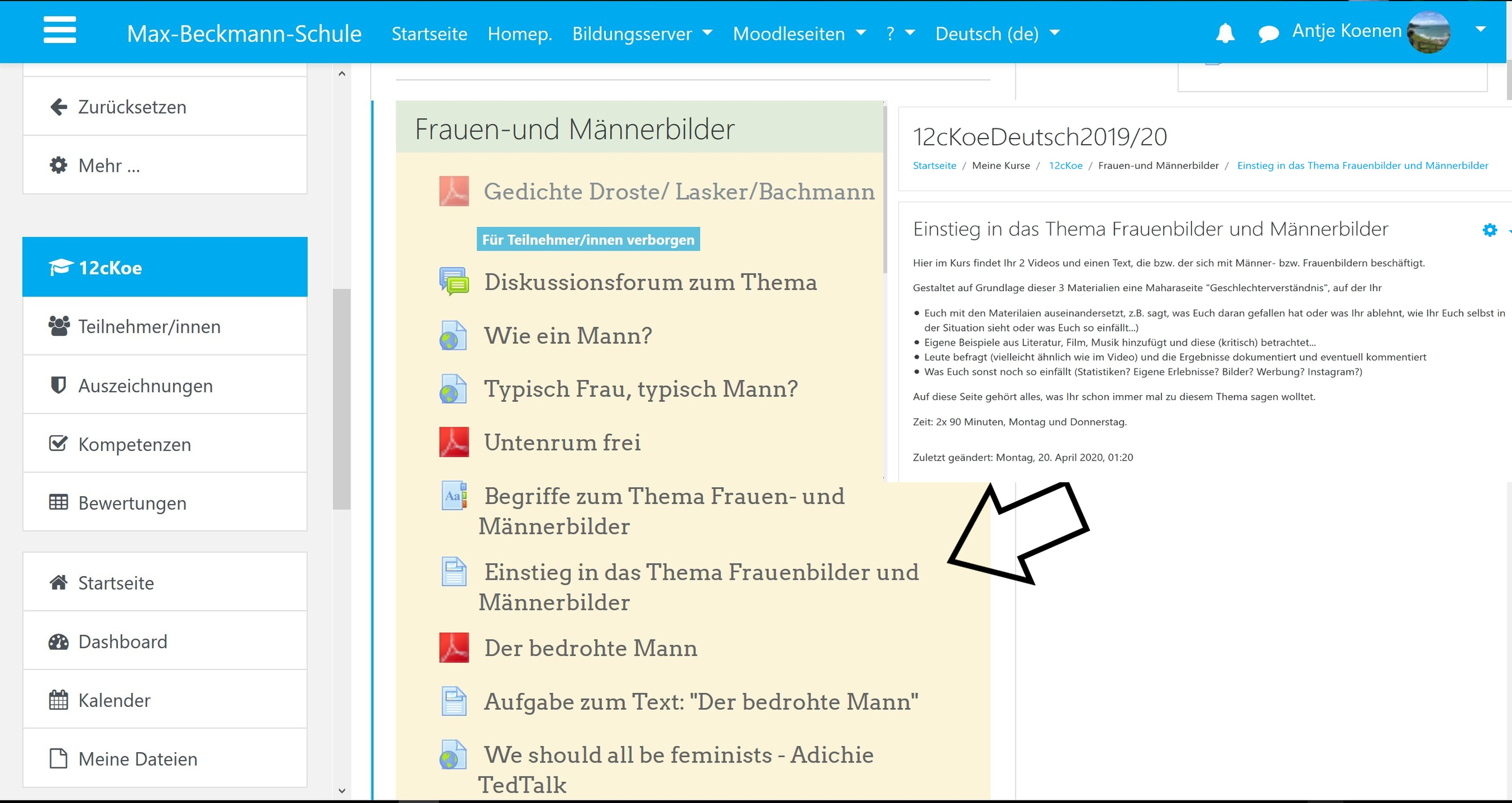Click the globe icon beside Wie ein Mann?
The image size is (1512, 803).
pyautogui.click(x=454, y=336)
